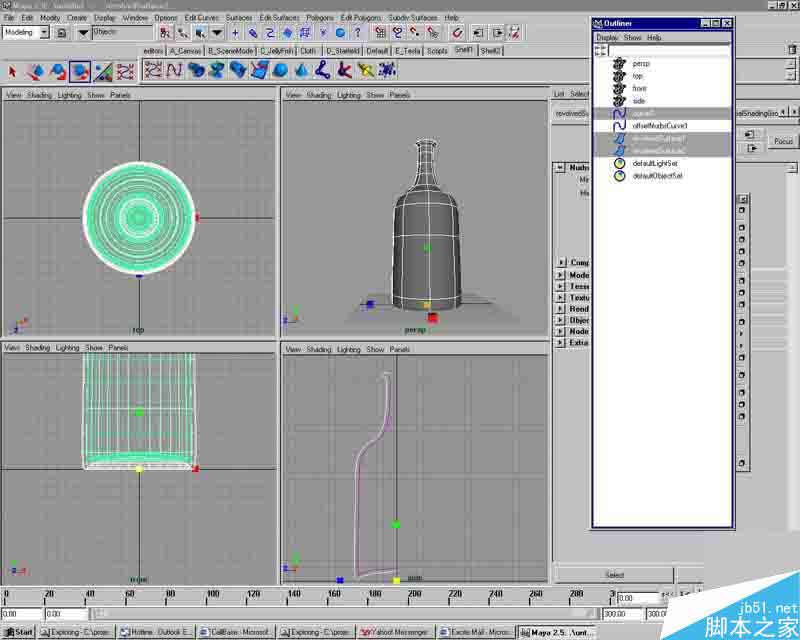Click the input connections icon left of Focus

pos(749,134)
